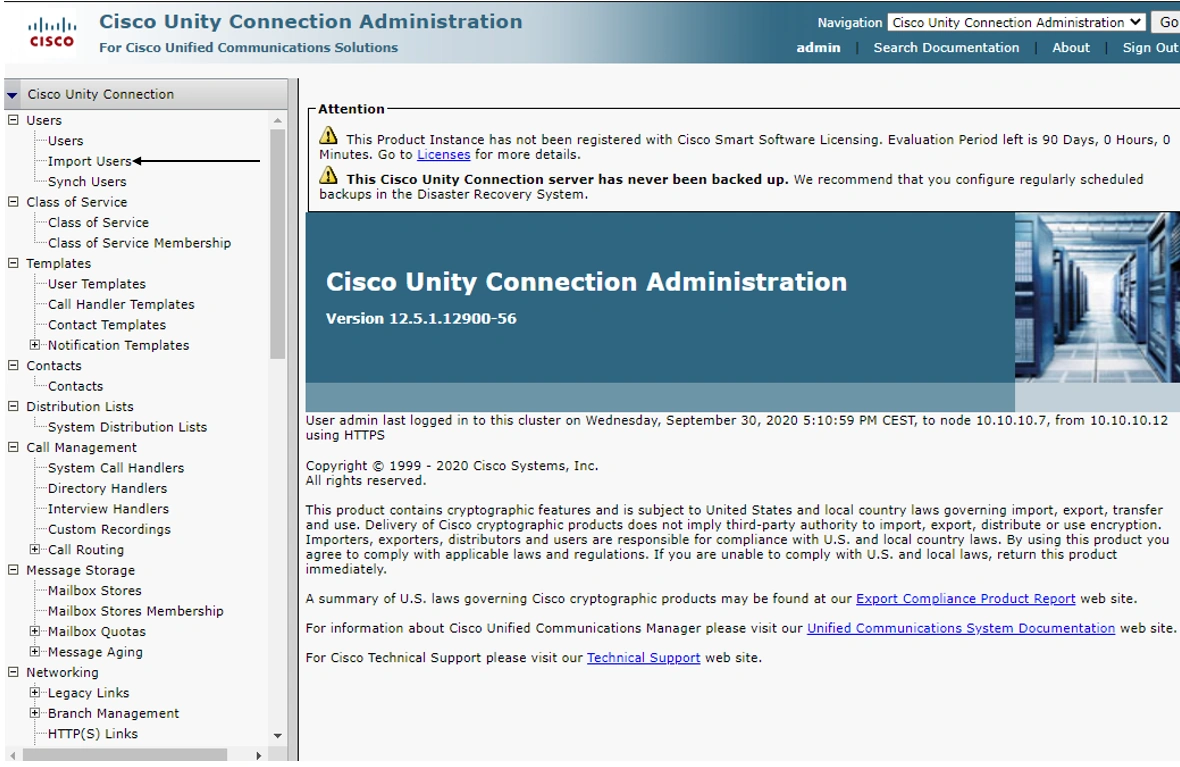The image size is (1180, 767).
Task: Click the tree's vertical scrollbar thumb
Action: (x=278, y=244)
